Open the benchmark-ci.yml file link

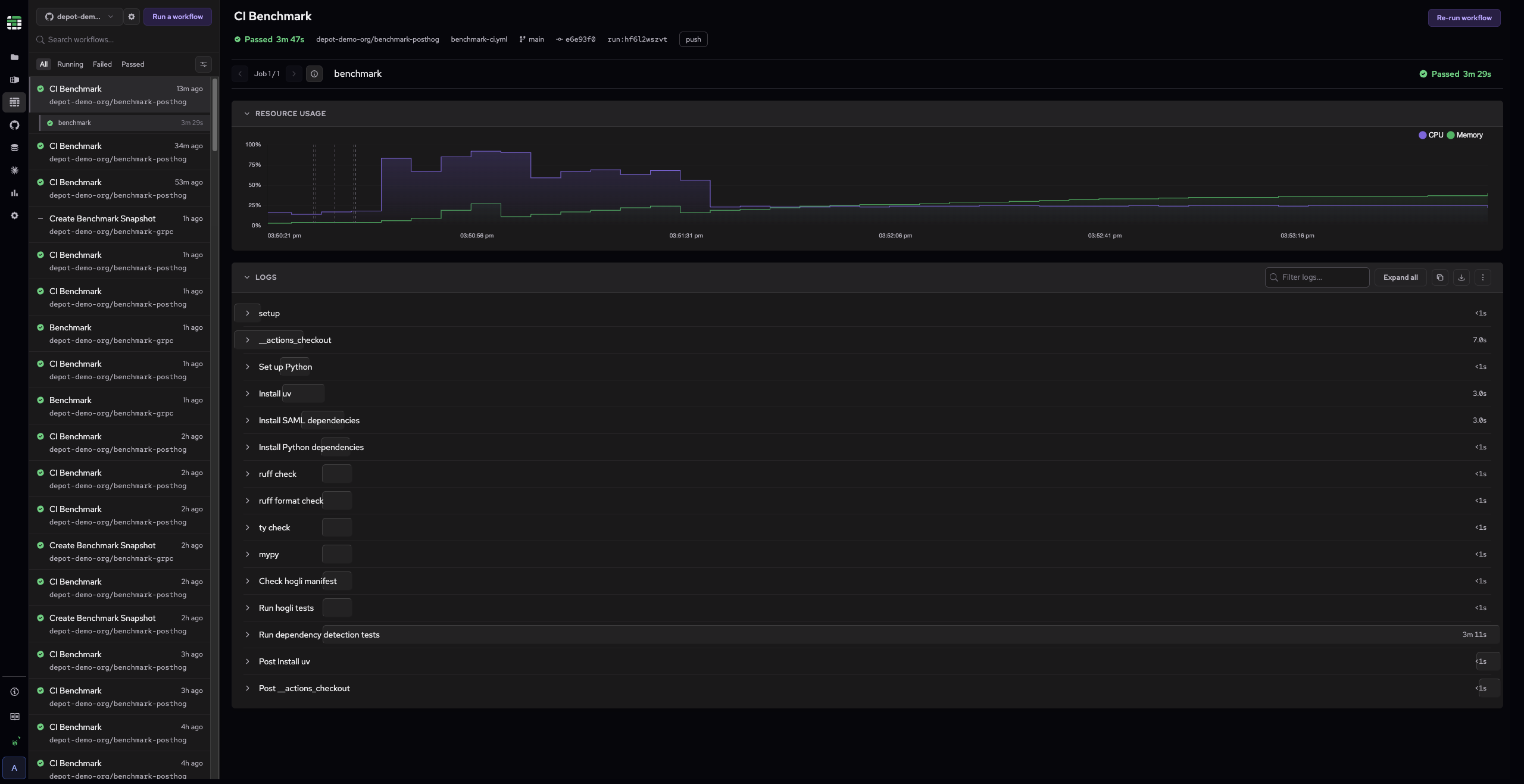point(479,39)
